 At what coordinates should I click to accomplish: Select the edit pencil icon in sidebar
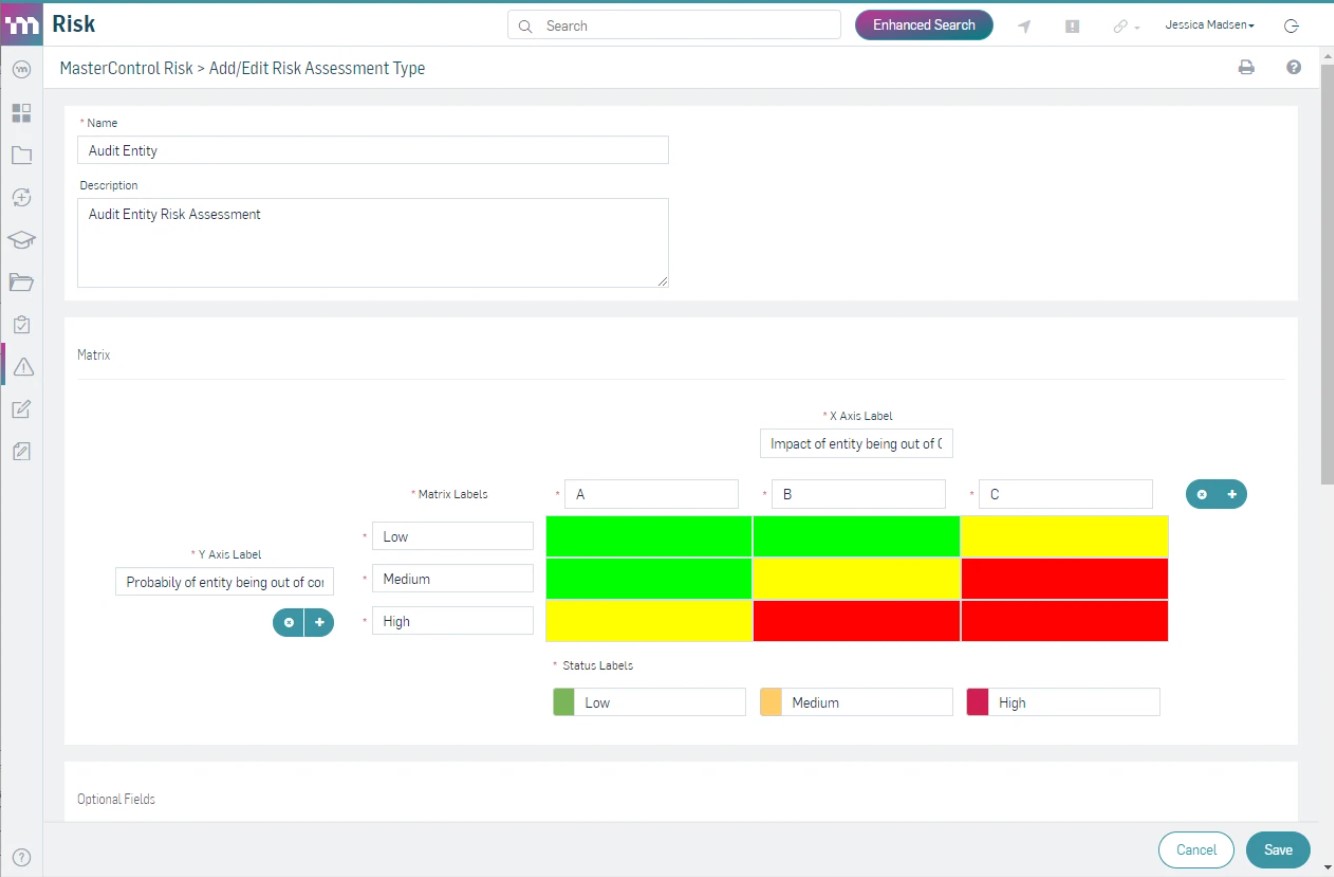[x=21, y=408]
